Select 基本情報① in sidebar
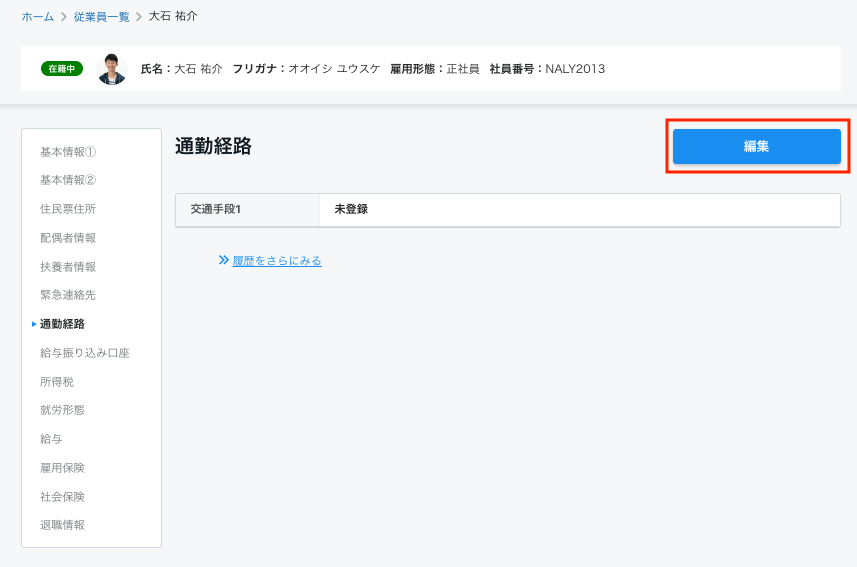This screenshot has width=857, height=567. pyautogui.click(x=68, y=152)
